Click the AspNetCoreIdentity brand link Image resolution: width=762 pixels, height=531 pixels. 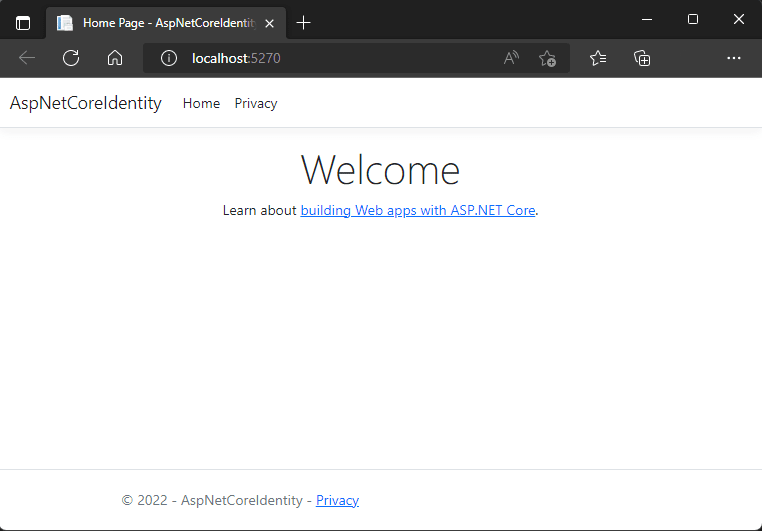86,103
